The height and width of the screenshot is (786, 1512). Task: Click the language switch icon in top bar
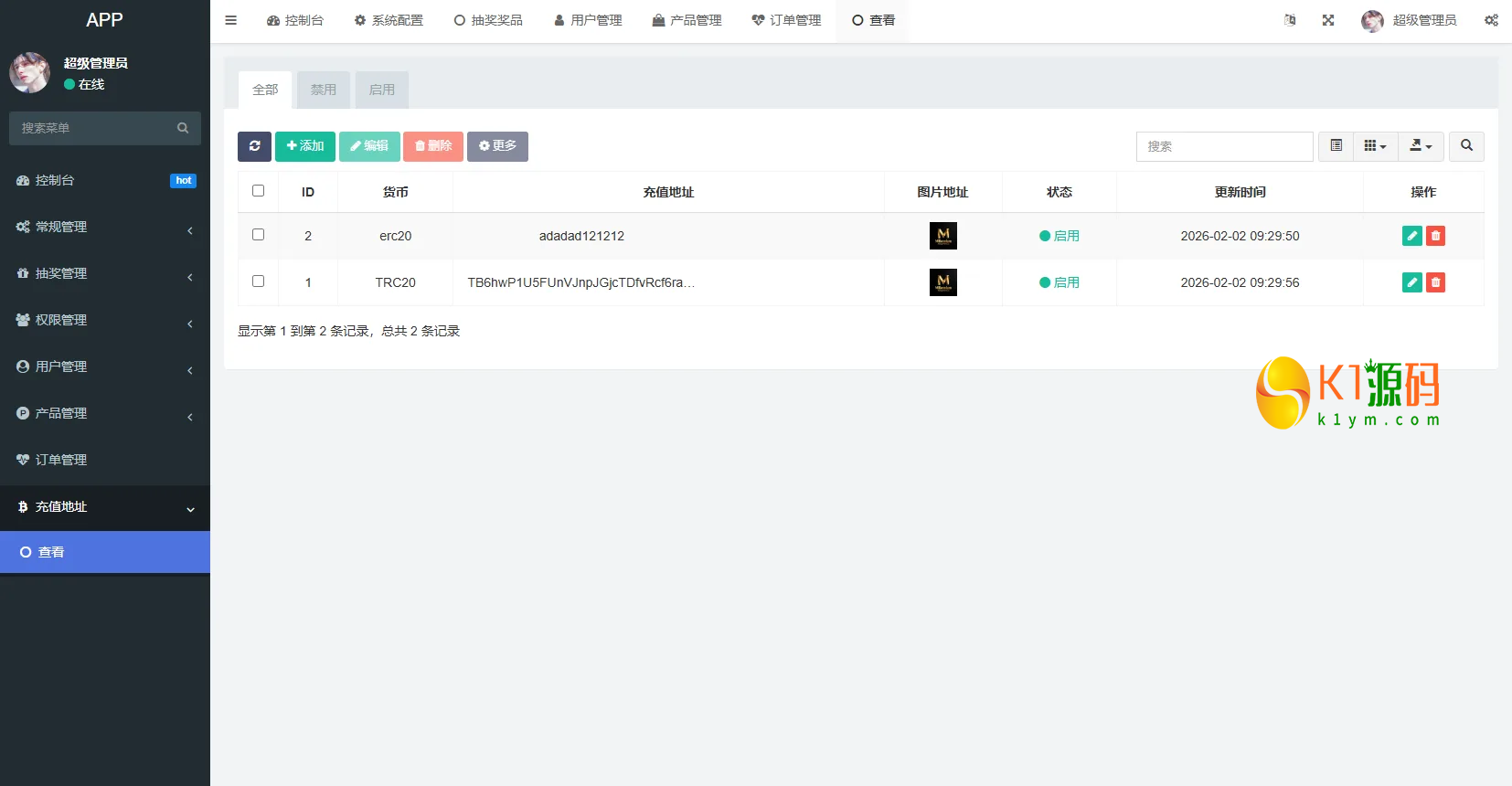pyautogui.click(x=1289, y=20)
